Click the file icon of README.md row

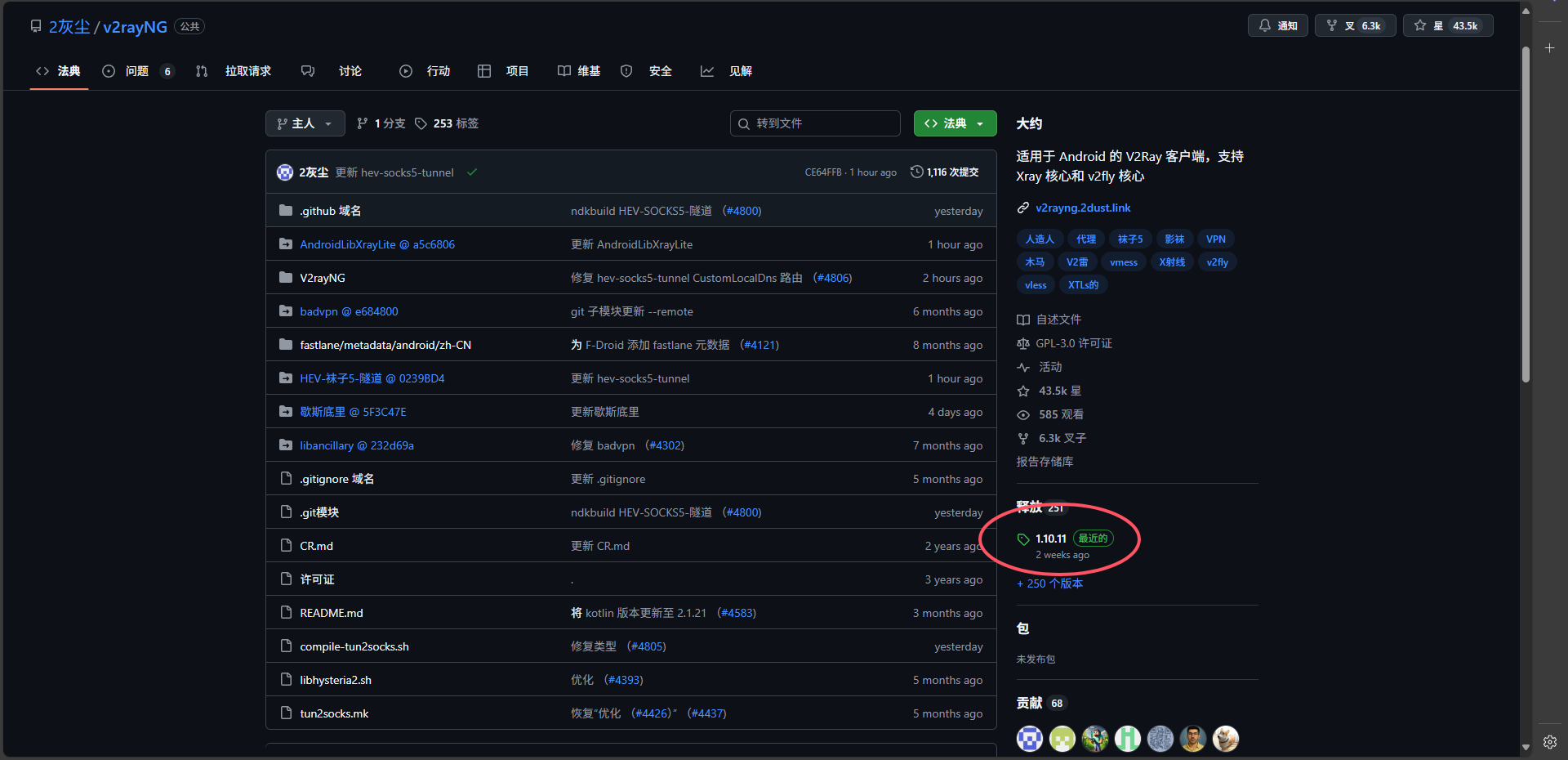coord(286,613)
